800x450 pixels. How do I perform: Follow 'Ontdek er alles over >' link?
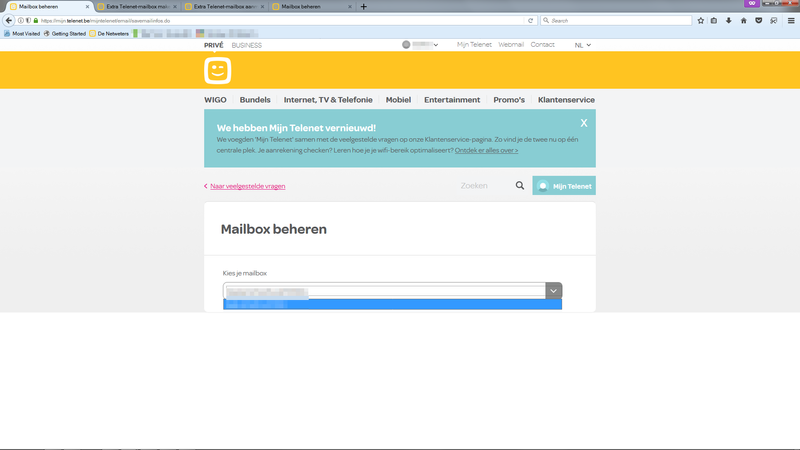(x=486, y=151)
